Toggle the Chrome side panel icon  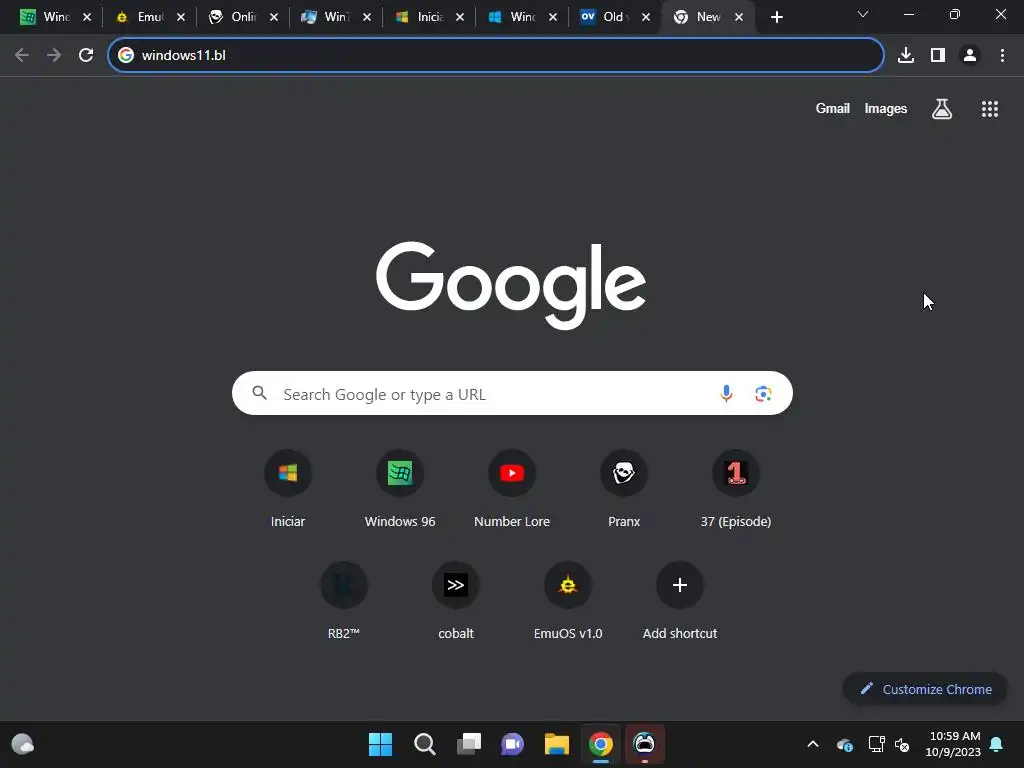938,55
